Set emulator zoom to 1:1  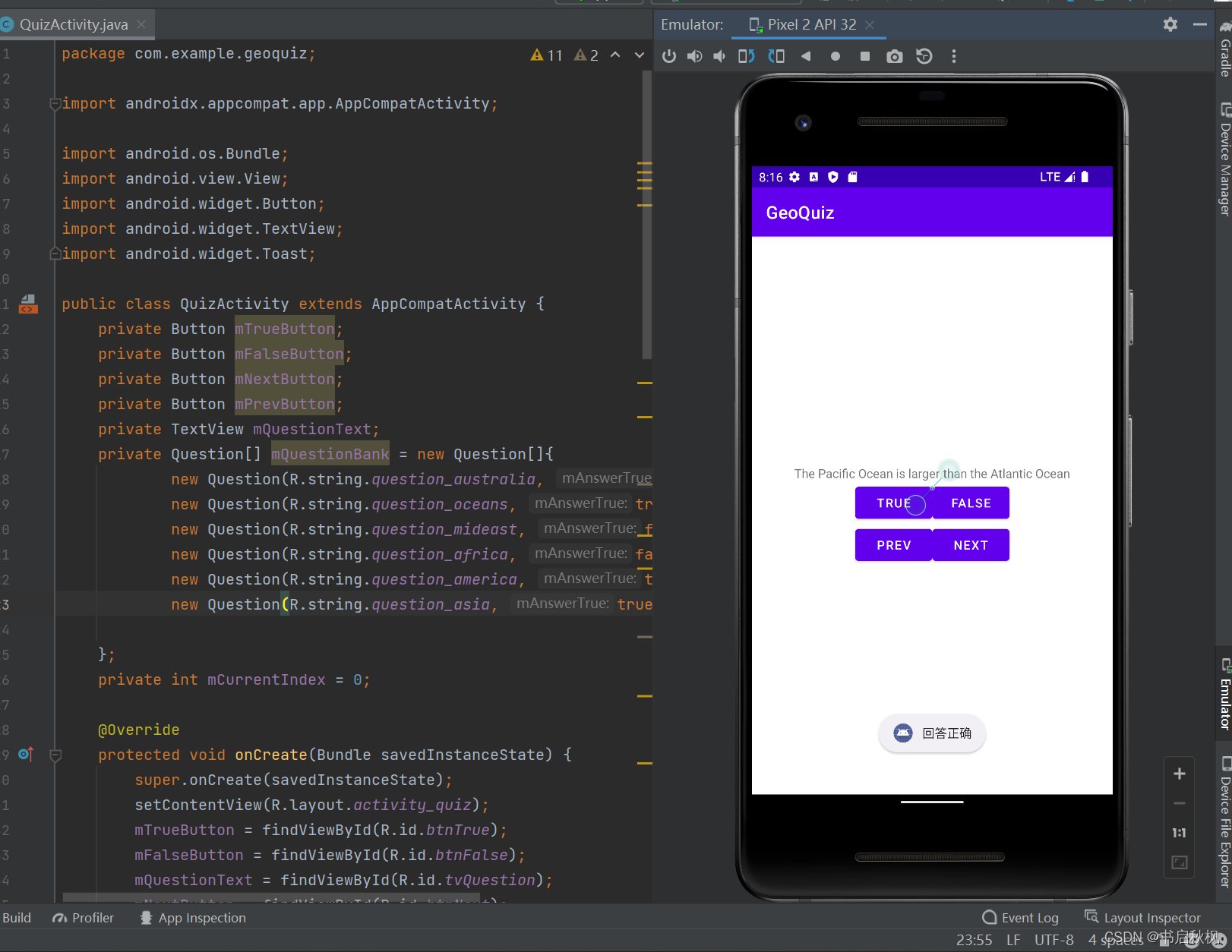pyautogui.click(x=1179, y=833)
